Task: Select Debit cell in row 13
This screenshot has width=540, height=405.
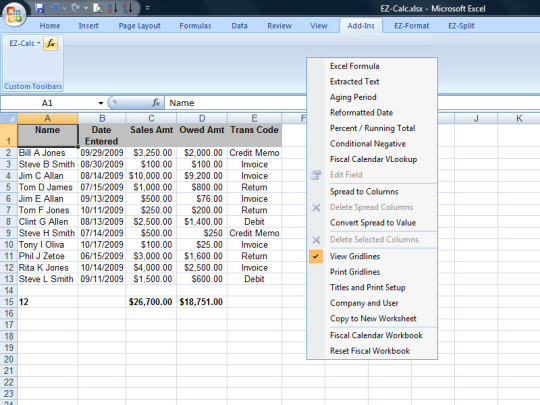Action: click(x=254, y=279)
